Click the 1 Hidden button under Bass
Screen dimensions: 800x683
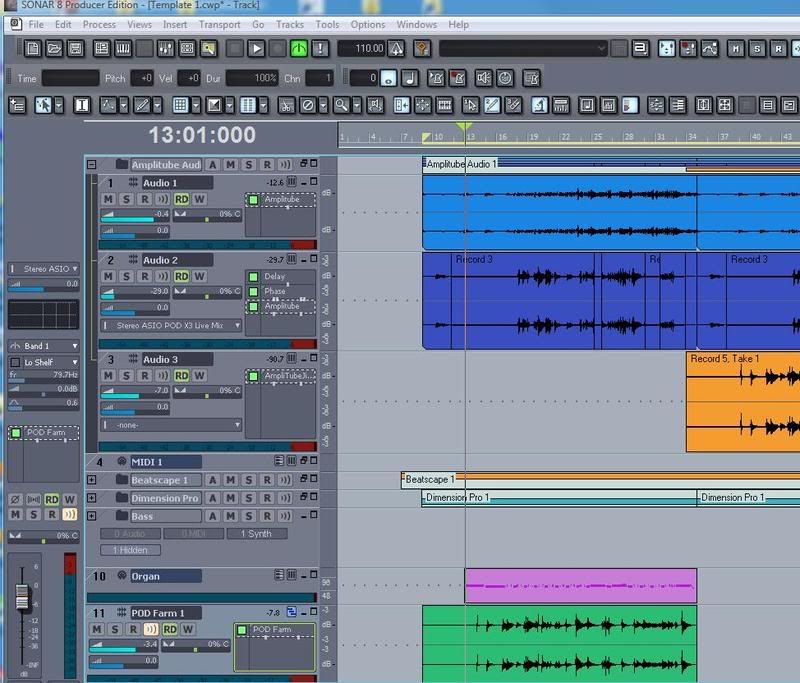130,550
